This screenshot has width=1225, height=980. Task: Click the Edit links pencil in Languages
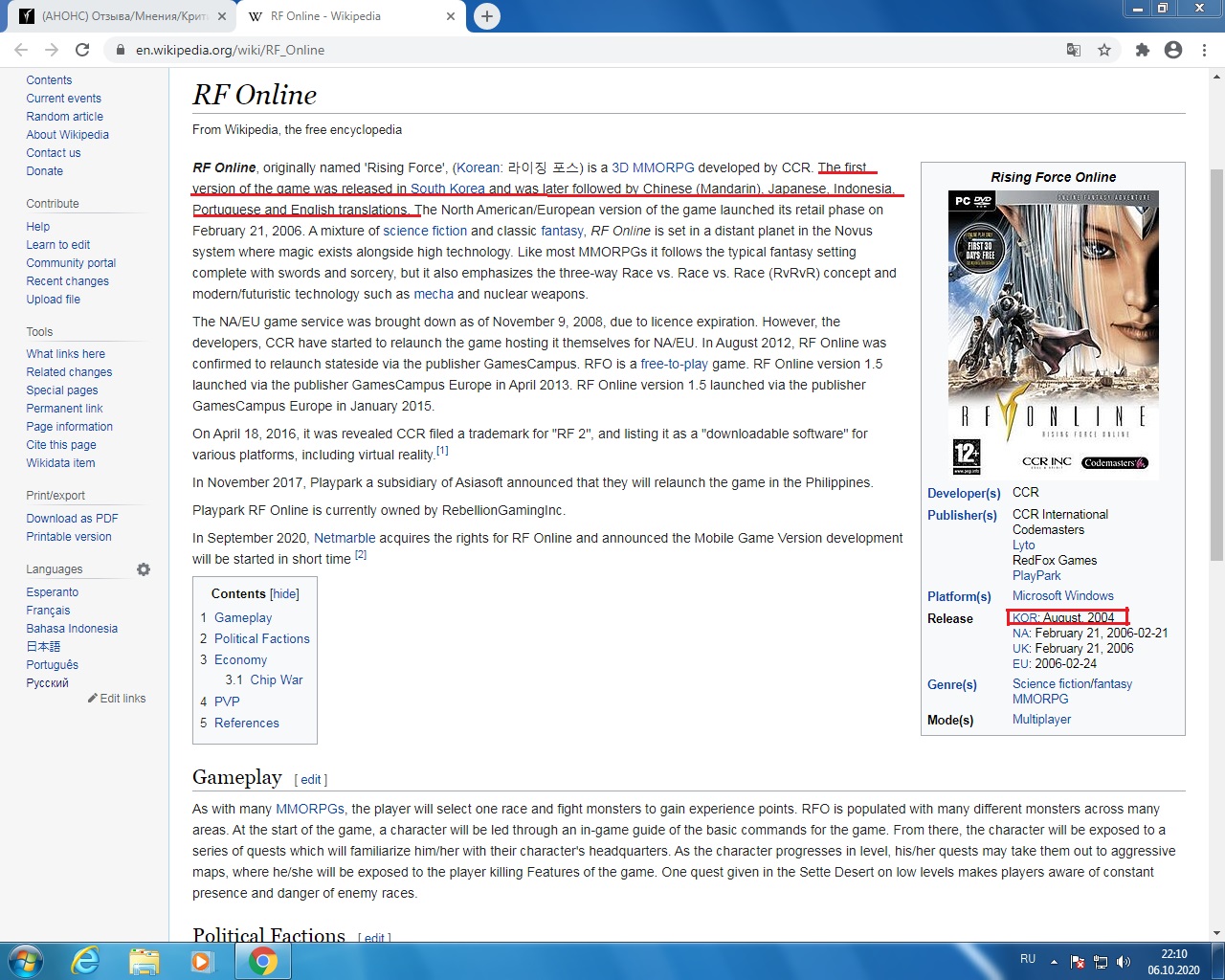(x=117, y=699)
